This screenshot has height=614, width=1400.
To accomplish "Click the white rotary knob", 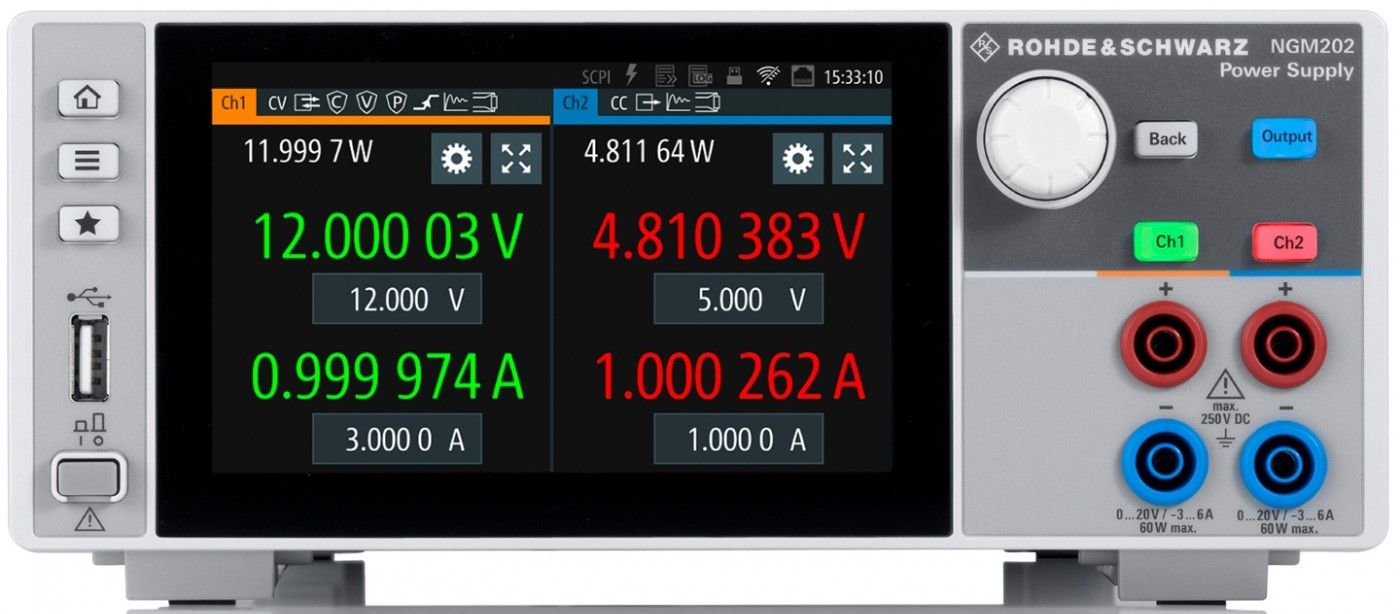I will pos(1045,139).
